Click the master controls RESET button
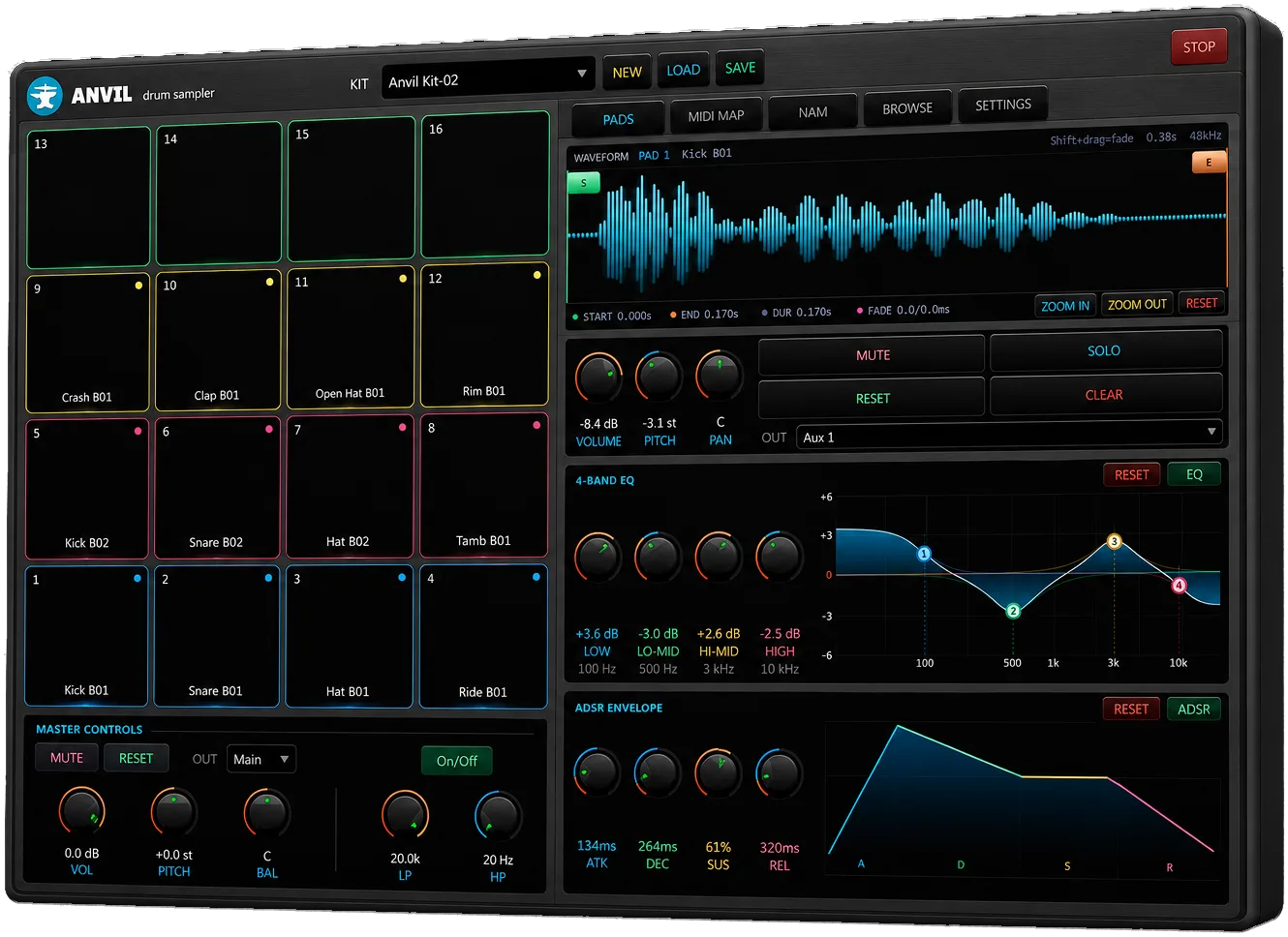The width and height of the screenshot is (1288, 937). (136, 758)
